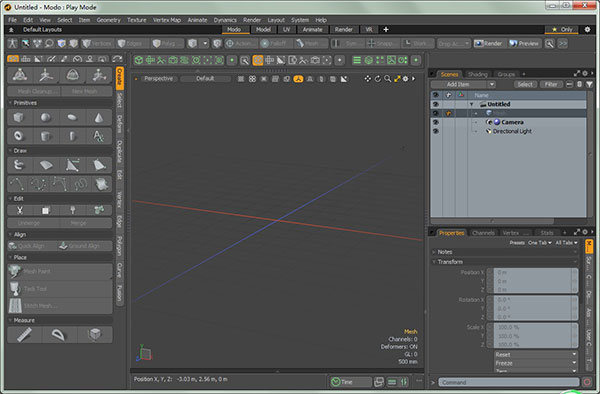The height and width of the screenshot is (394, 600).
Task: Click the Add Item button
Action: tap(458, 84)
